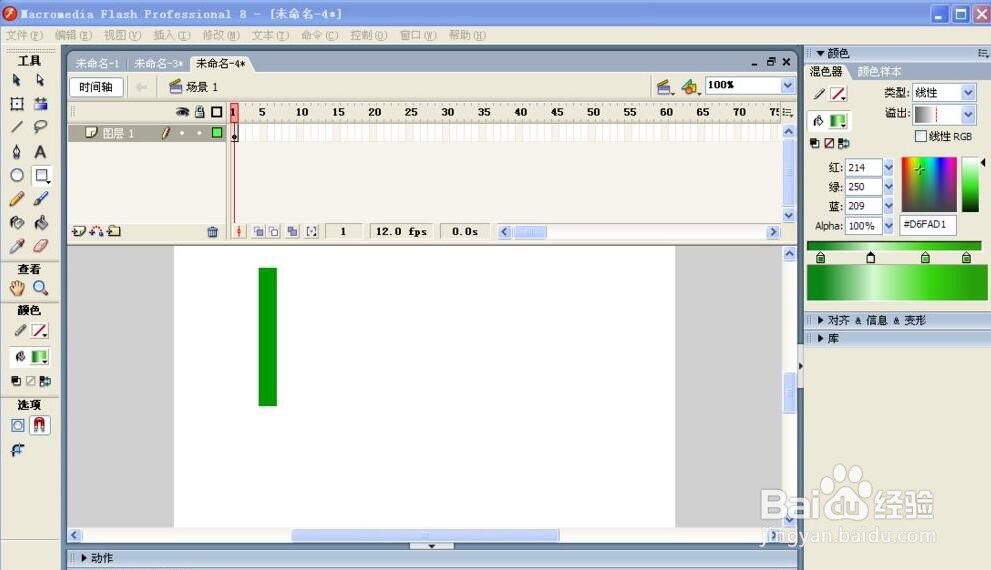
Task: Select the Selection arrow tool
Action: click(16, 80)
